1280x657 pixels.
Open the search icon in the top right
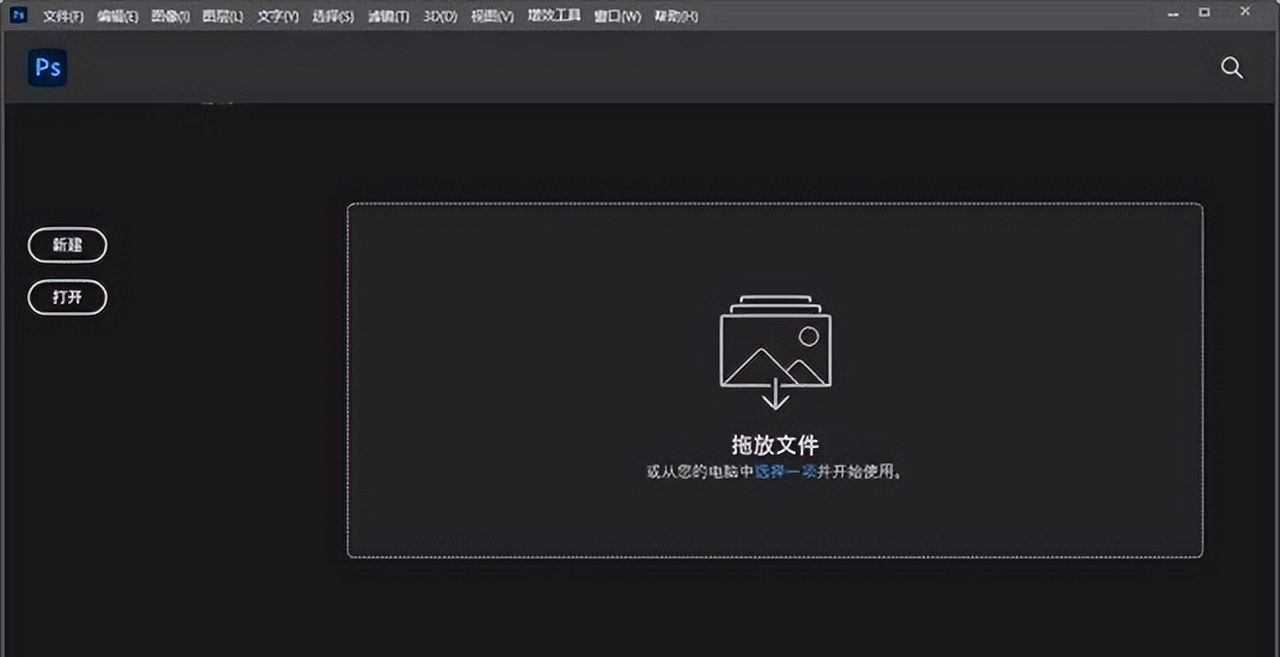pos(1231,68)
